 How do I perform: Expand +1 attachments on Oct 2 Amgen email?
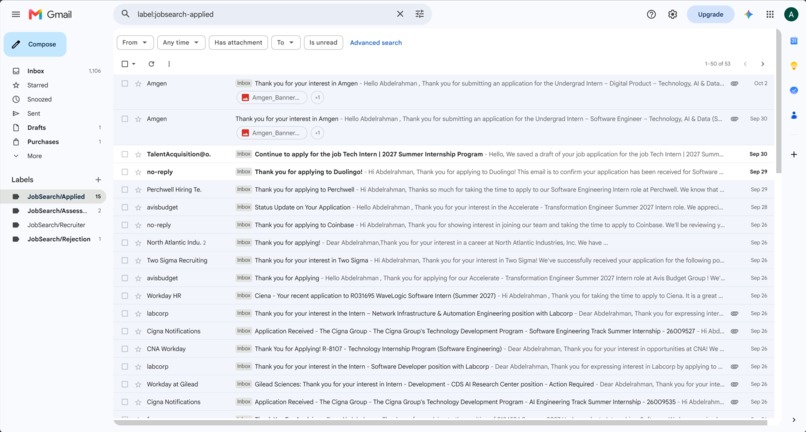(317, 97)
